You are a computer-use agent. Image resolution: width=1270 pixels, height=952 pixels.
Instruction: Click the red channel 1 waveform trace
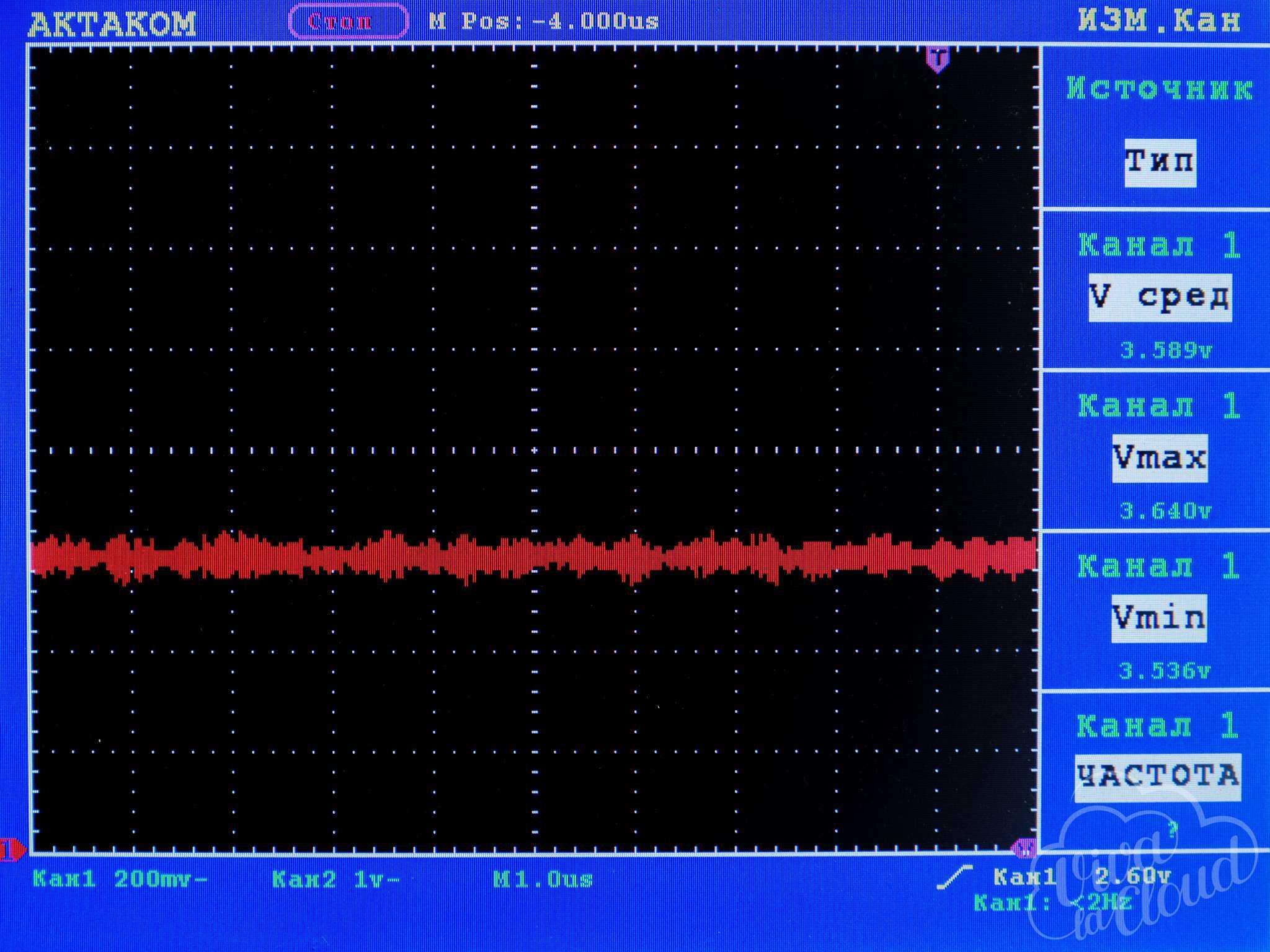(533, 557)
